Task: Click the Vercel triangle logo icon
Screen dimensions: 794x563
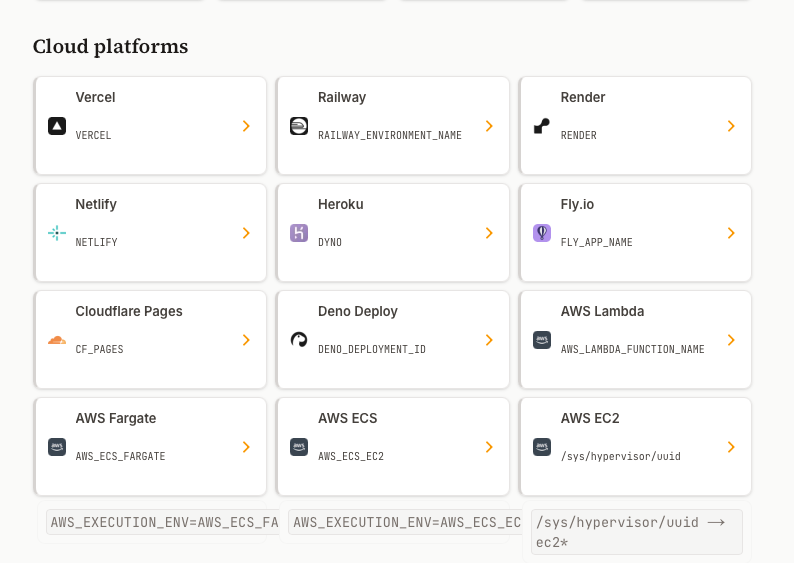Action: (x=57, y=126)
